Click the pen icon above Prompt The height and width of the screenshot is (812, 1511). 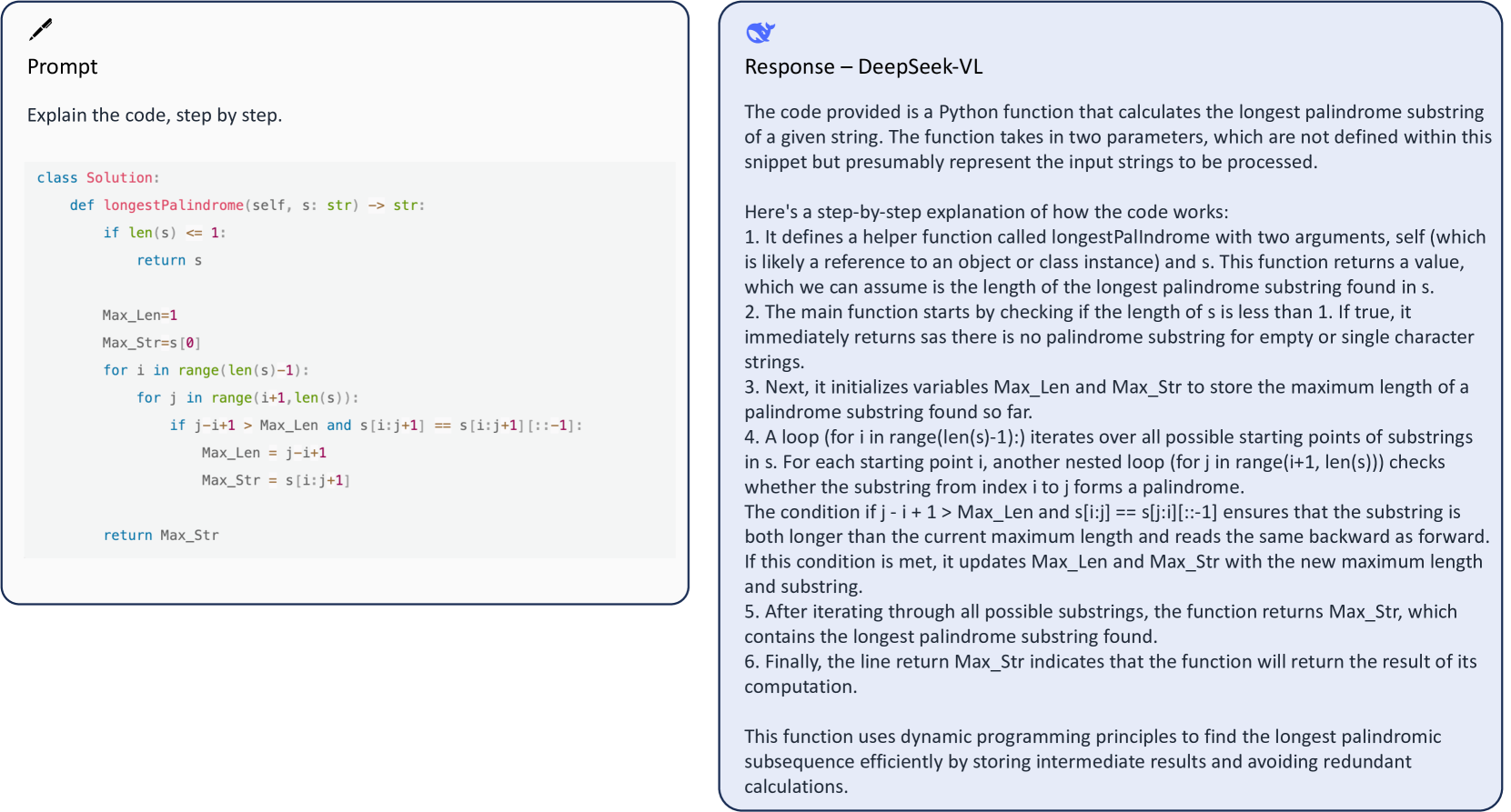point(40,30)
